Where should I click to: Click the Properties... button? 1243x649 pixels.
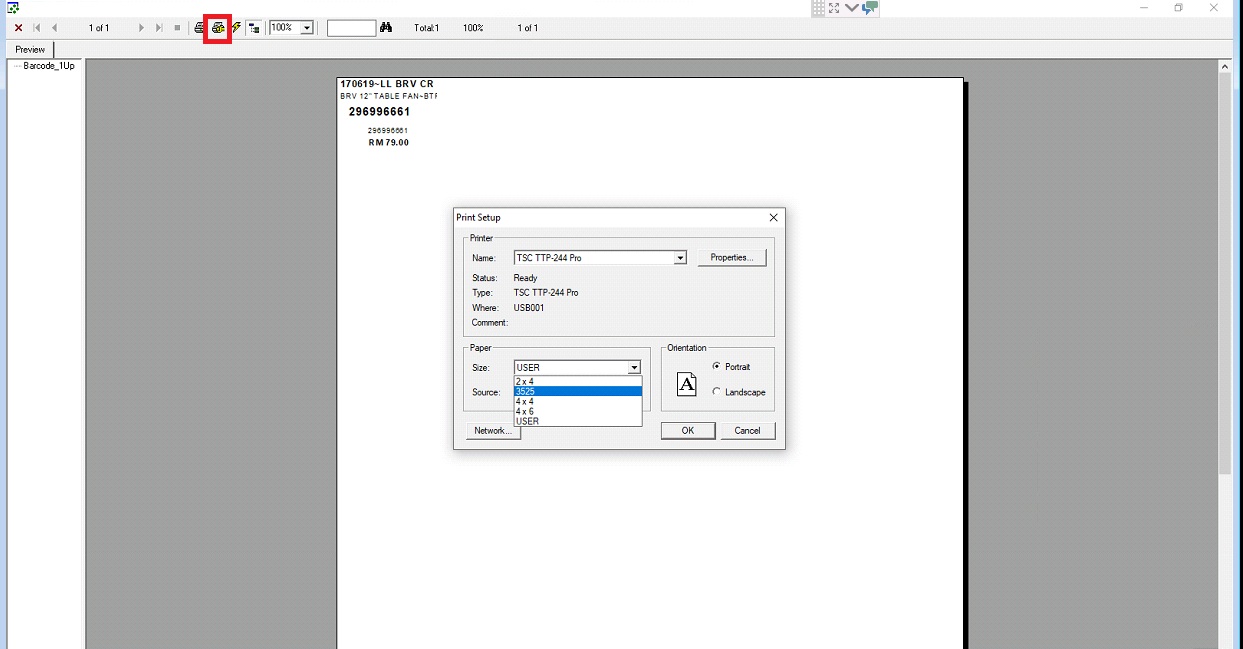(731, 258)
